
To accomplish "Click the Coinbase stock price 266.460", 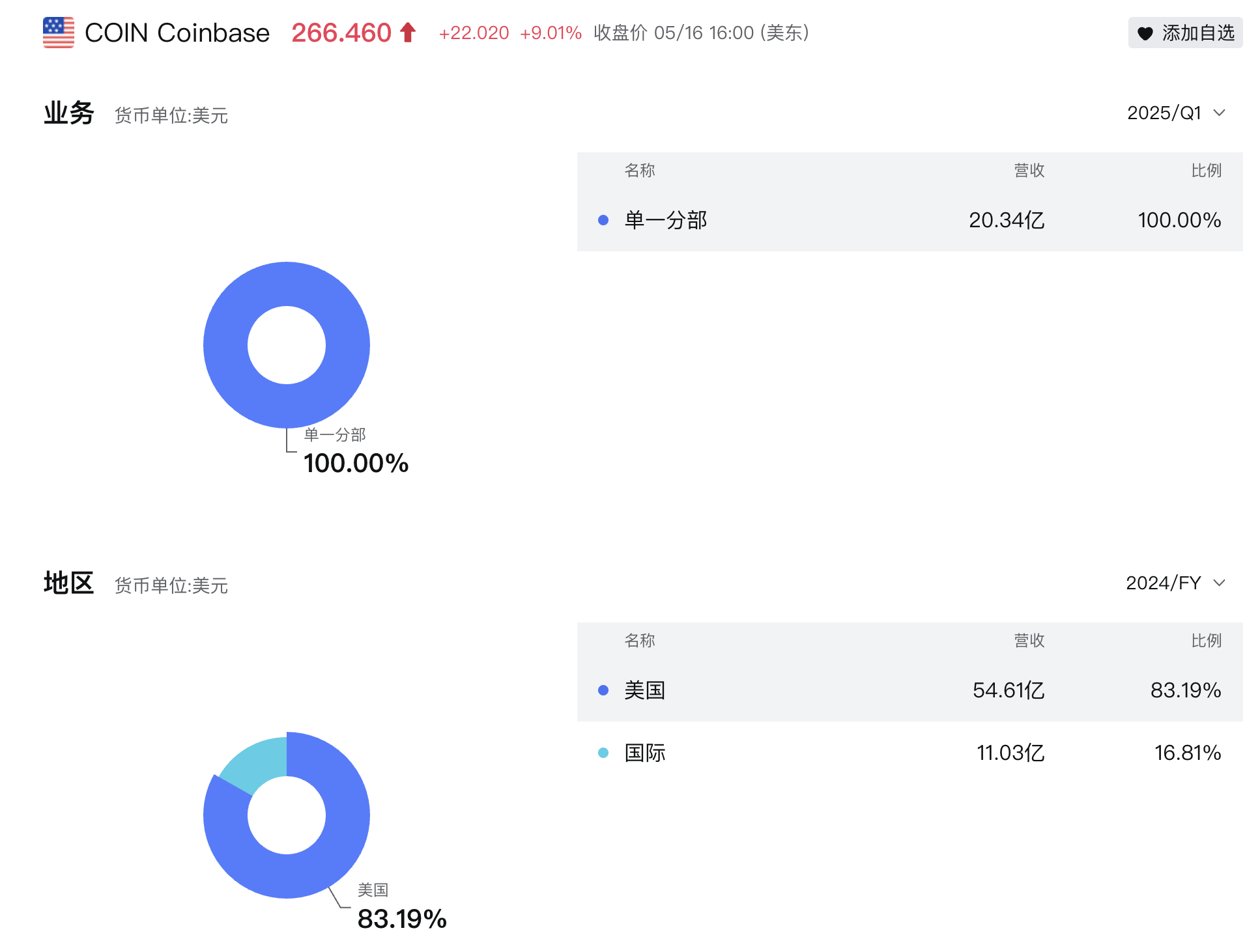I will point(341,32).
